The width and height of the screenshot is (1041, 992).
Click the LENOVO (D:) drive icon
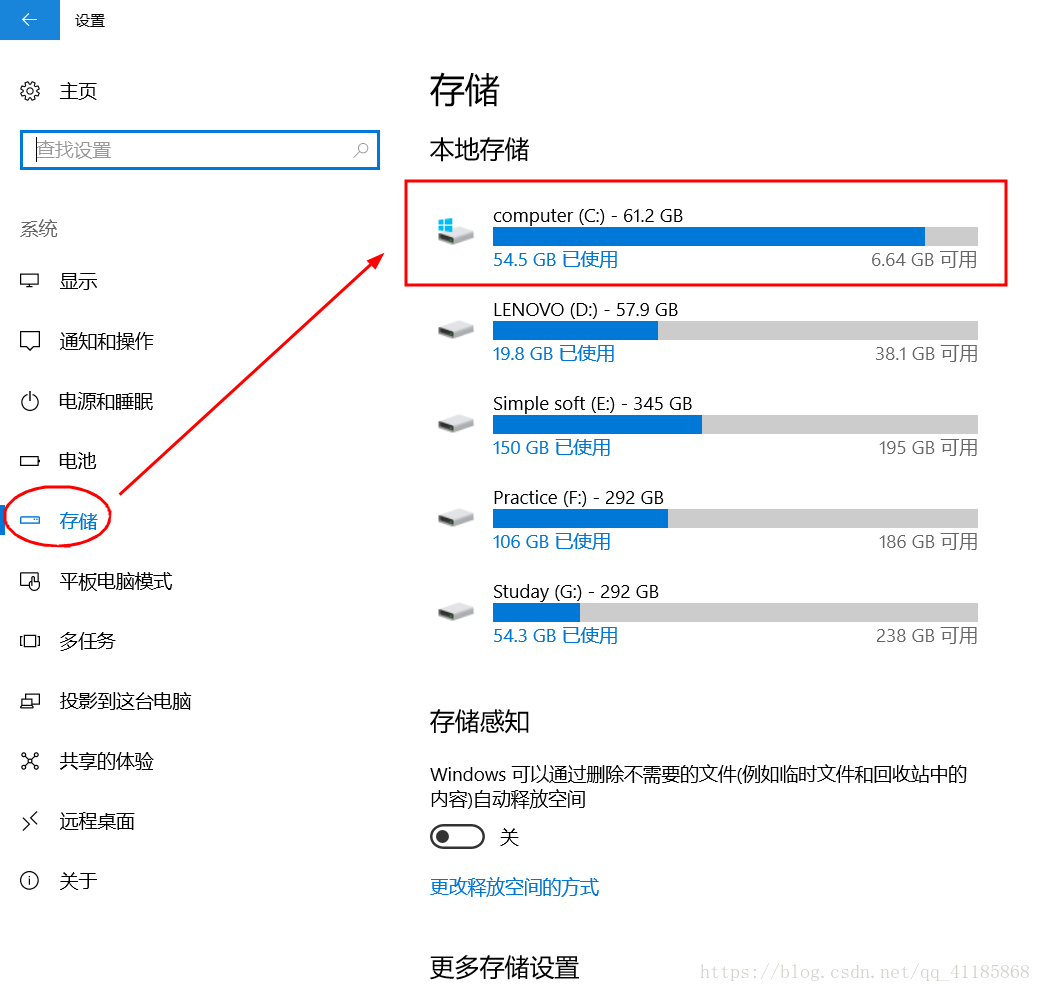pos(455,329)
